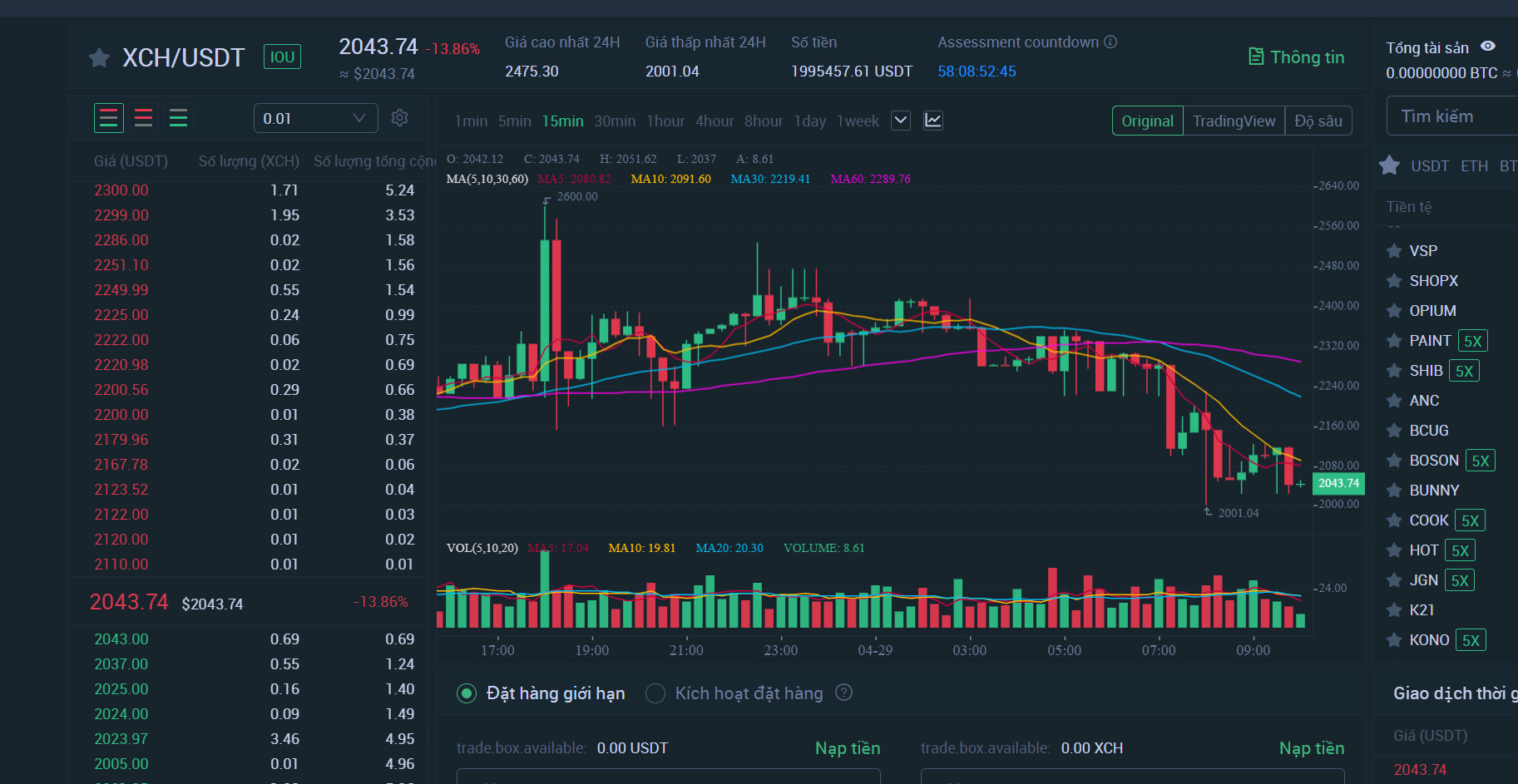The image size is (1518, 784).
Task: Show sell orders only view
Action: click(x=143, y=118)
